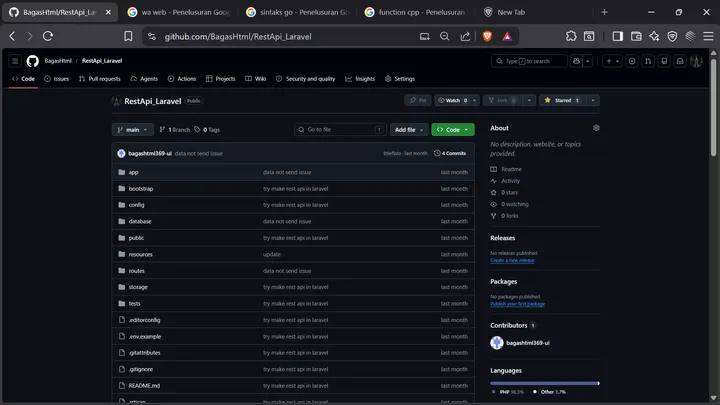Edit repository details gear icon in About
Screen dimensions: 720x405
[596, 128]
